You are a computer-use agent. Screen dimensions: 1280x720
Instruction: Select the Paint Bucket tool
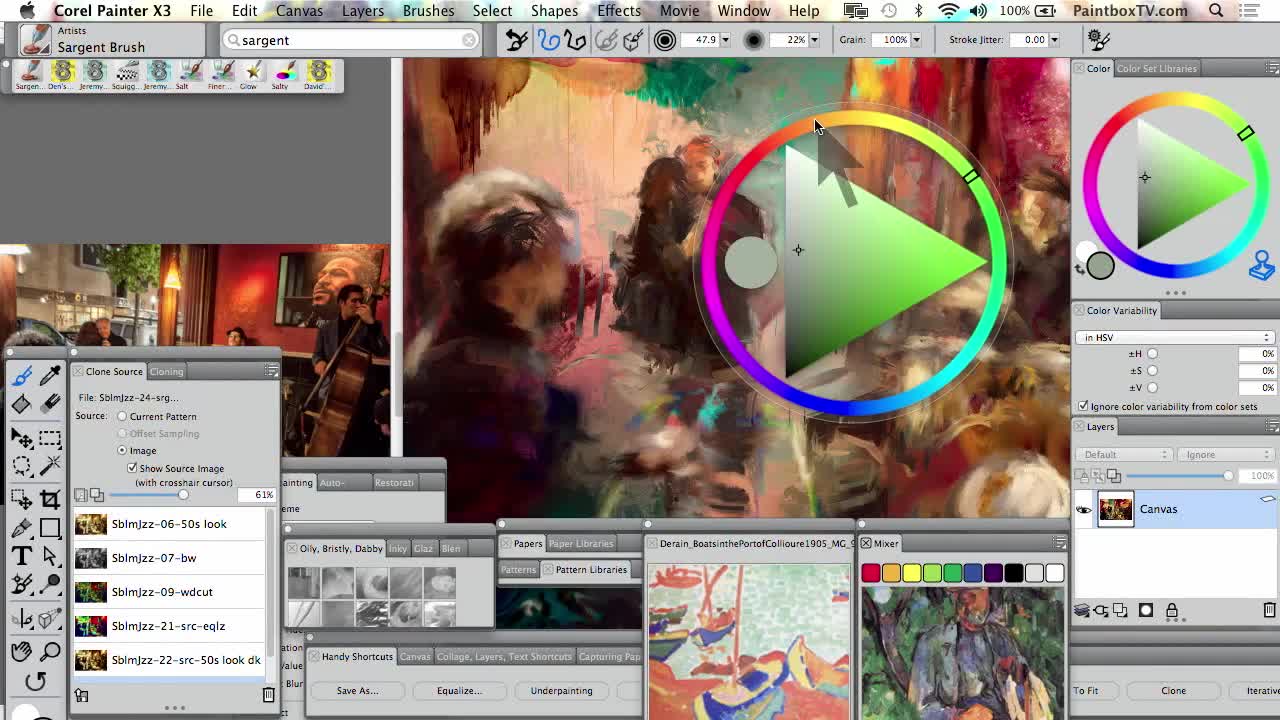tap(21, 404)
